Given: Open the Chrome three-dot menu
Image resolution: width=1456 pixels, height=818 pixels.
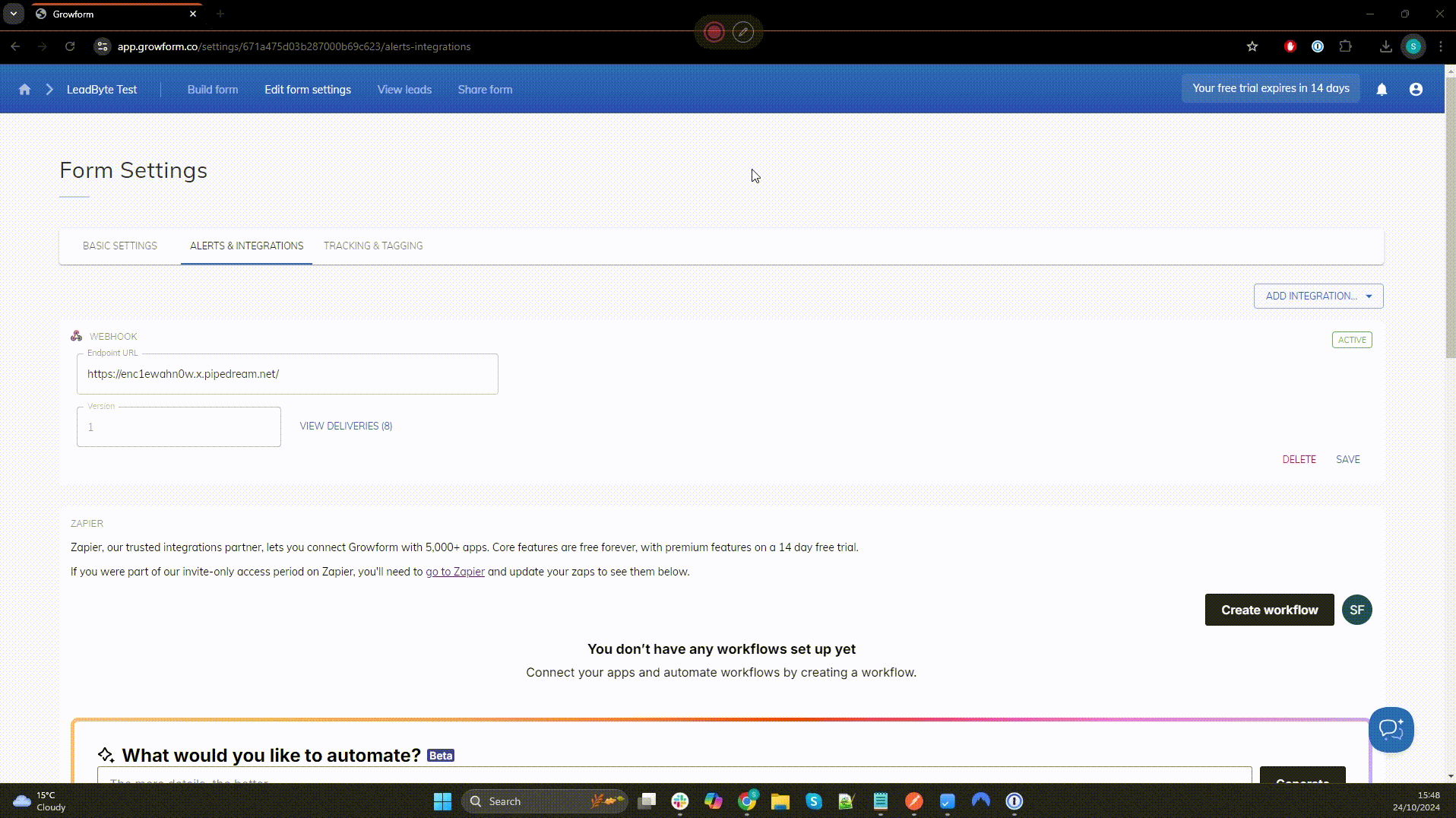Looking at the screenshot, I should pyautogui.click(x=1440, y=46).
